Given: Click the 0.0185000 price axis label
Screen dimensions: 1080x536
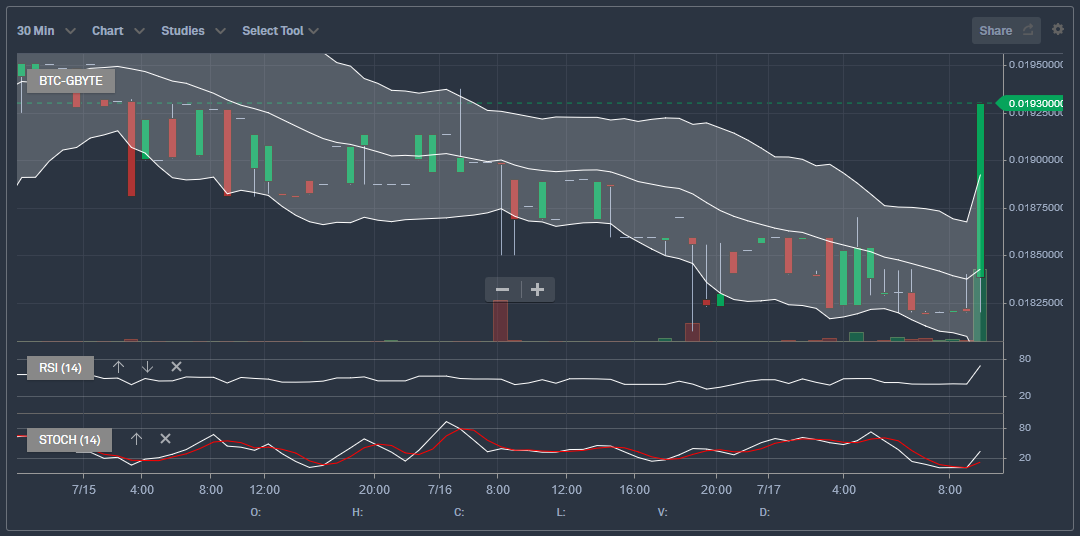Looking at the screenshot, I should point(1036,255).
